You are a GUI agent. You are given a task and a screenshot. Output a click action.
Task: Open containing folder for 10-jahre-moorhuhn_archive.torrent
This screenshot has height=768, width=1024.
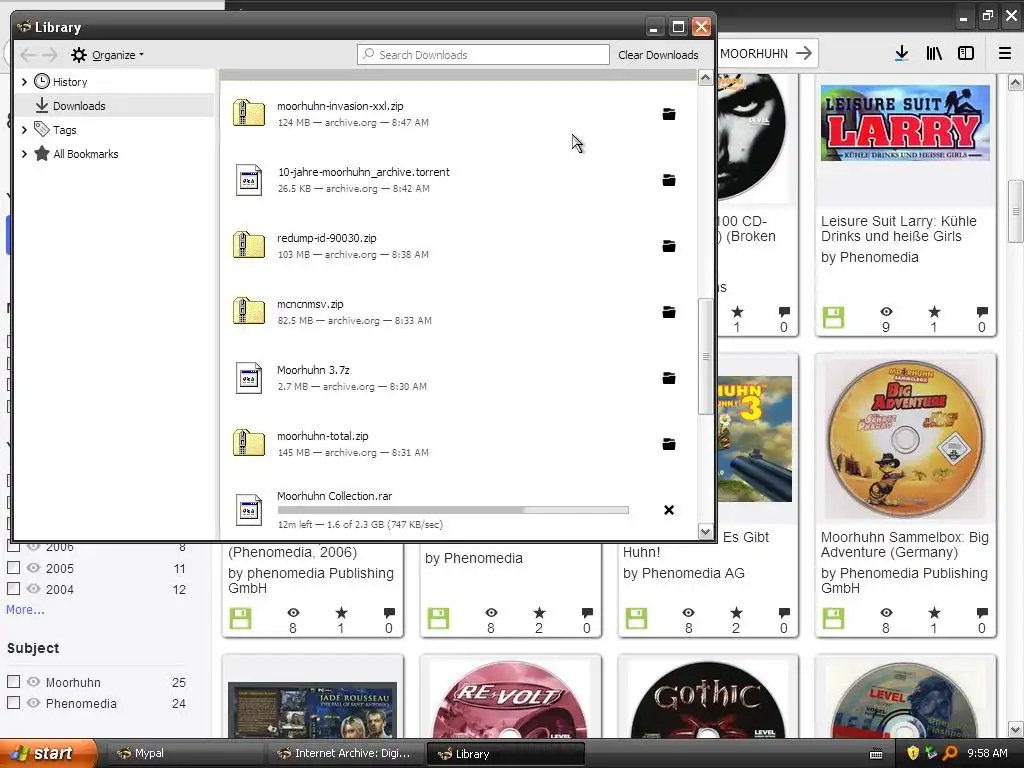pyautogui.click(x=669, y=180)
